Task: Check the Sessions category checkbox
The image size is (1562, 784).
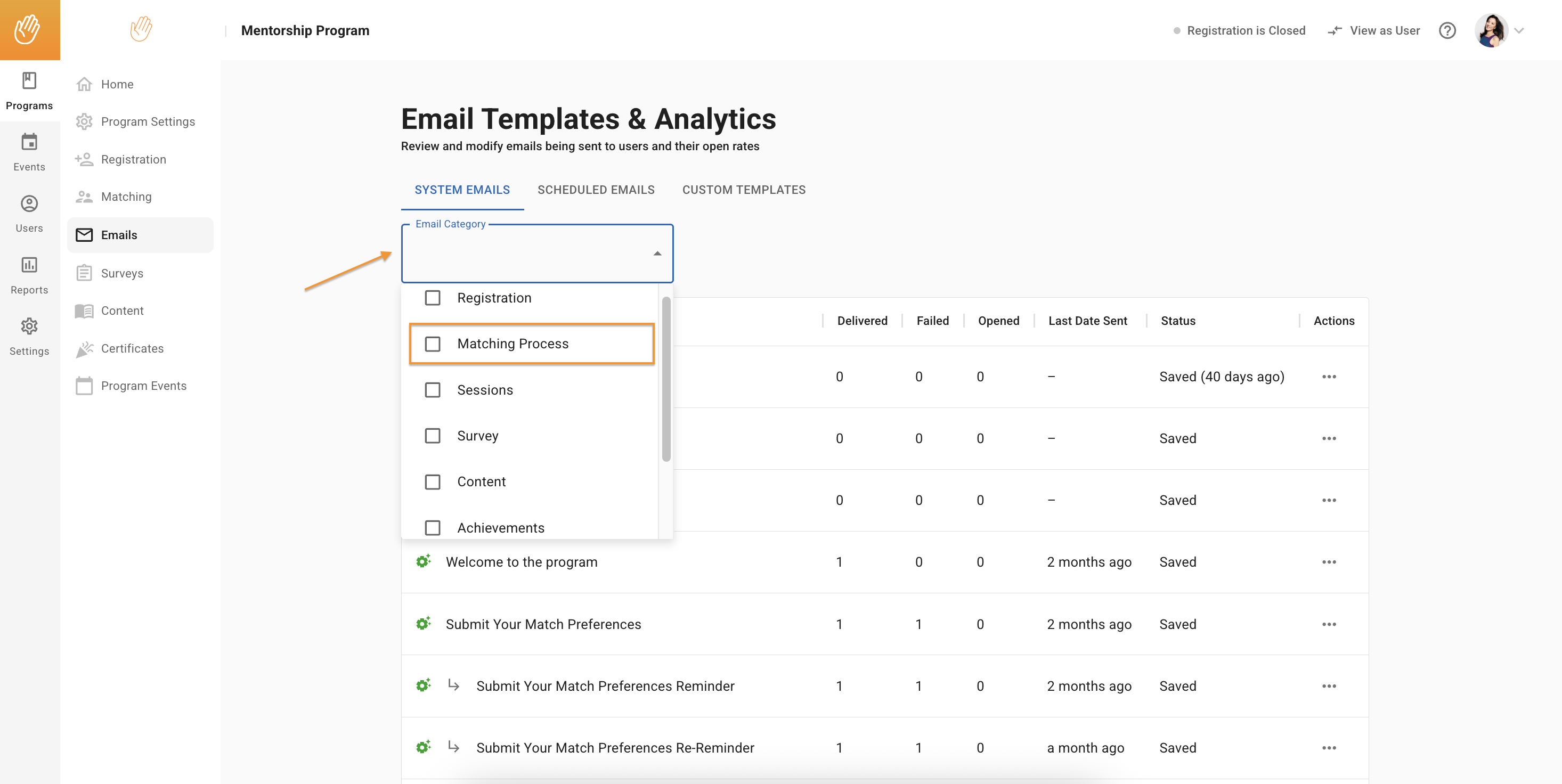Action: pyautogui.click(x=433, y=390)
